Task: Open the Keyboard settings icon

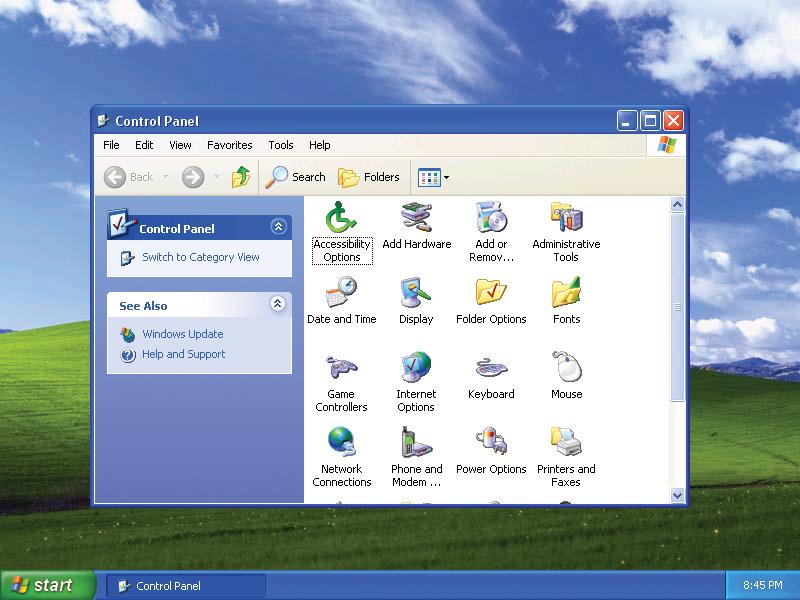Action: pyautogui.click(x=491, y=368)
